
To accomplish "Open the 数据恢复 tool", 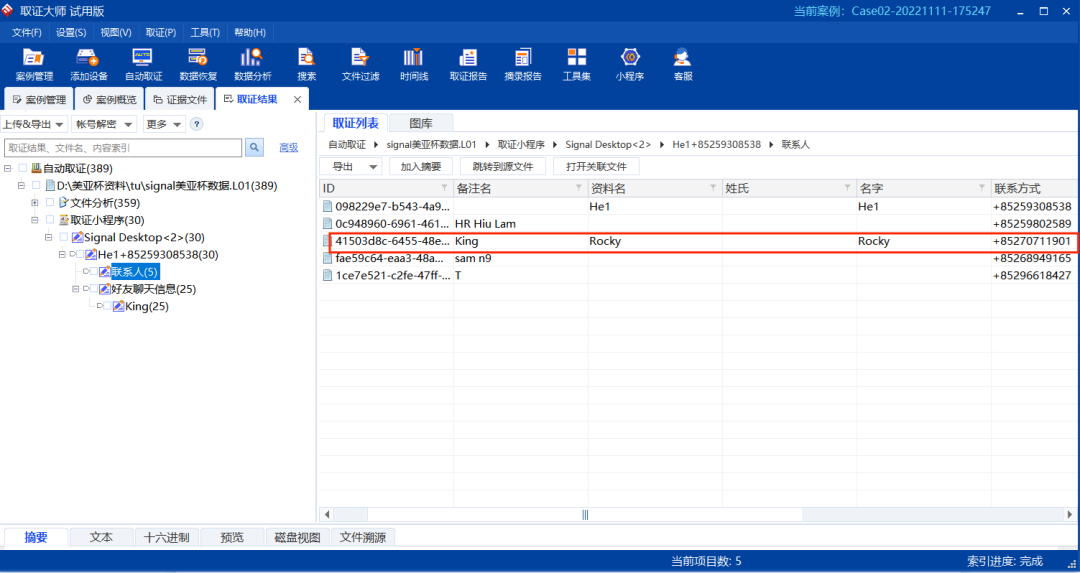I will [x=198, y=64].
